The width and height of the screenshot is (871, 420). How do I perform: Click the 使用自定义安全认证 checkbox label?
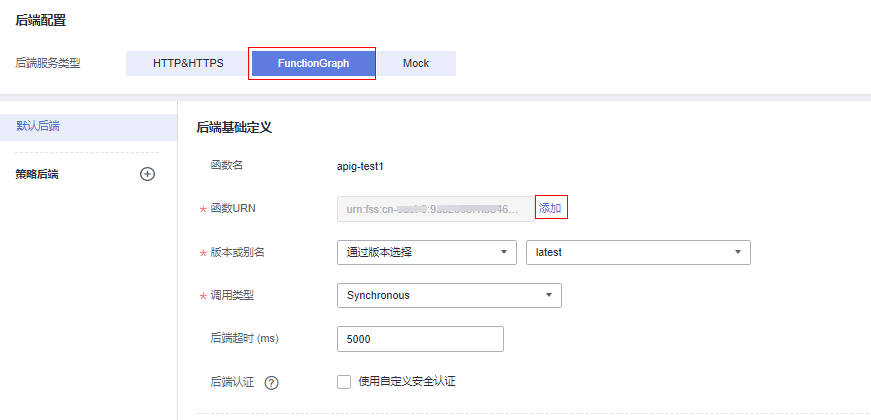click(x=407, y=381)
